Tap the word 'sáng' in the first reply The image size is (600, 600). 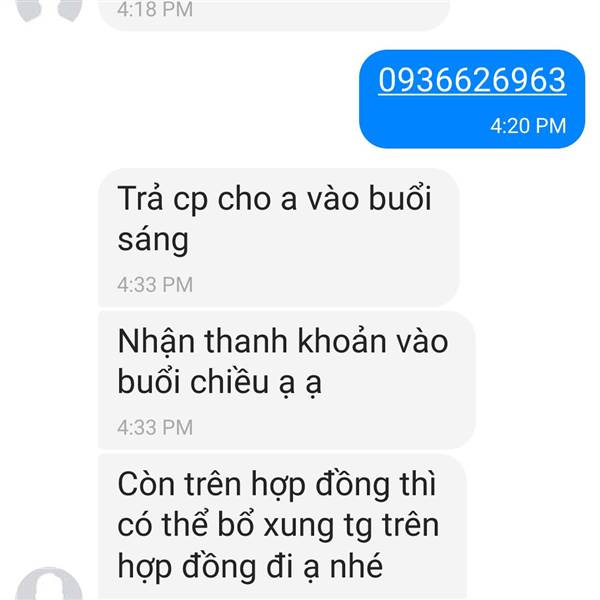click(153, 241)
